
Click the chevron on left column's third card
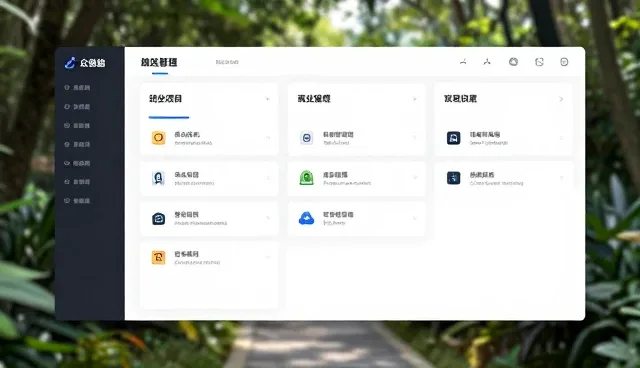coord(268,218)
